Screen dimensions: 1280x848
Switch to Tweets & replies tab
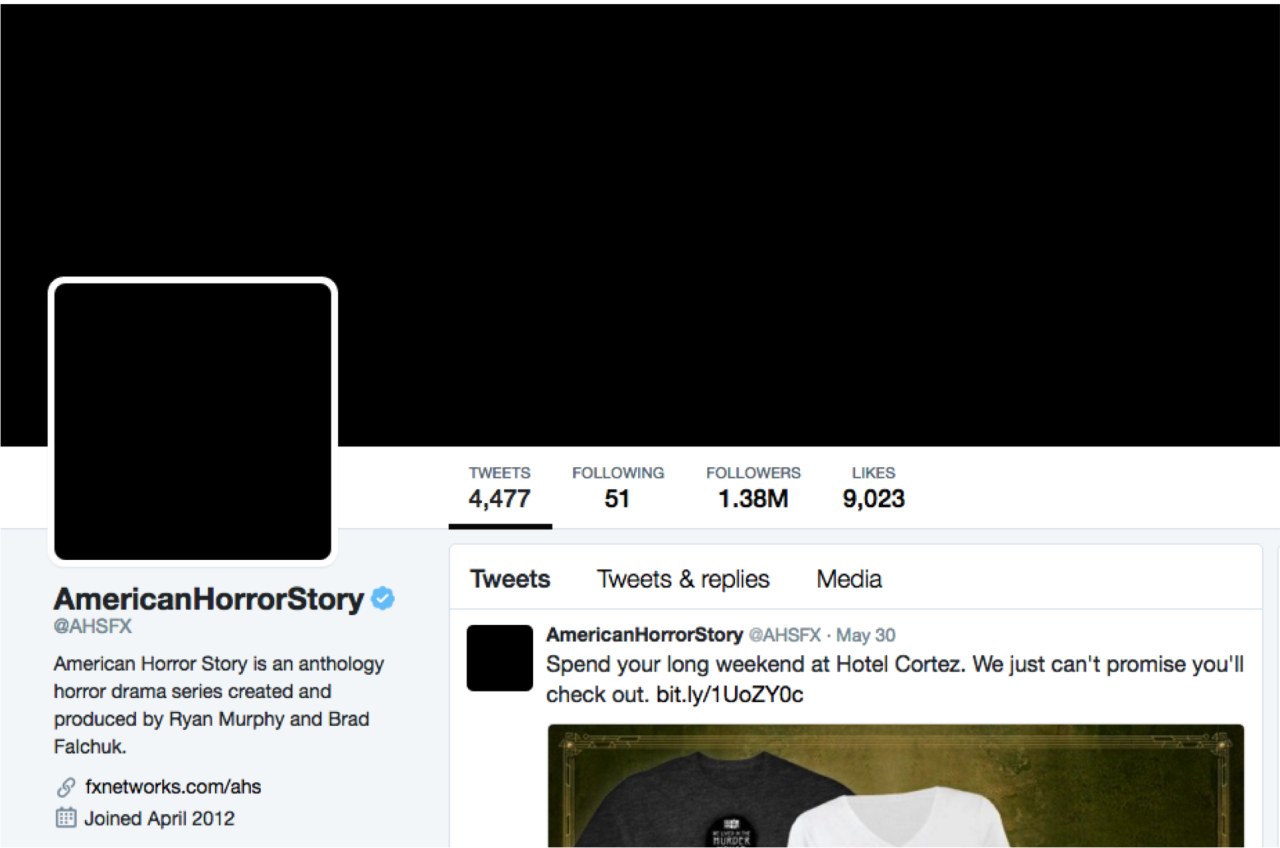point(683,579)
